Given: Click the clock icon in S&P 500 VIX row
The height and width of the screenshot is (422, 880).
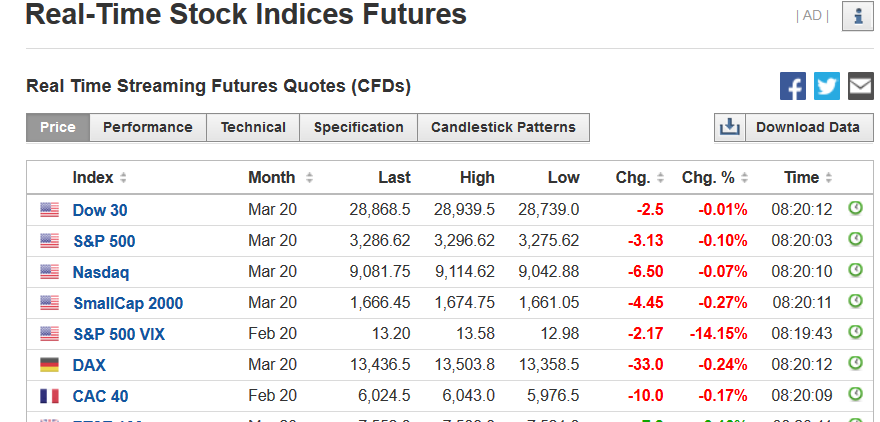Looking at the screenshot, I should 855,333.
